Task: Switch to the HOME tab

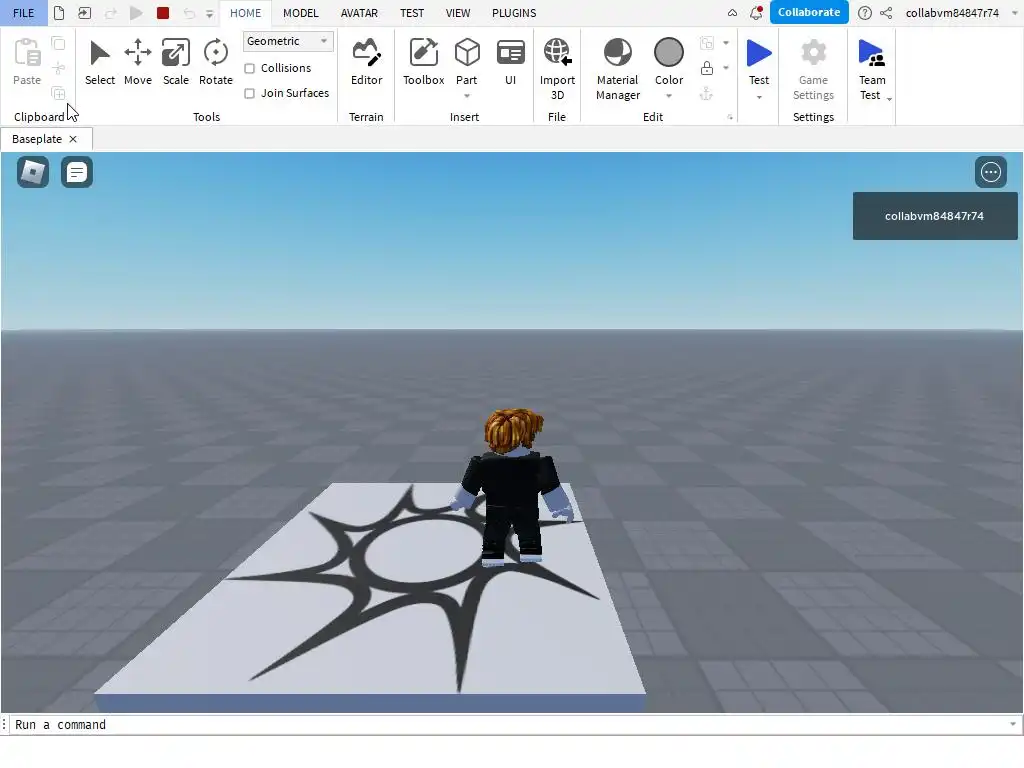Action: 246,13
